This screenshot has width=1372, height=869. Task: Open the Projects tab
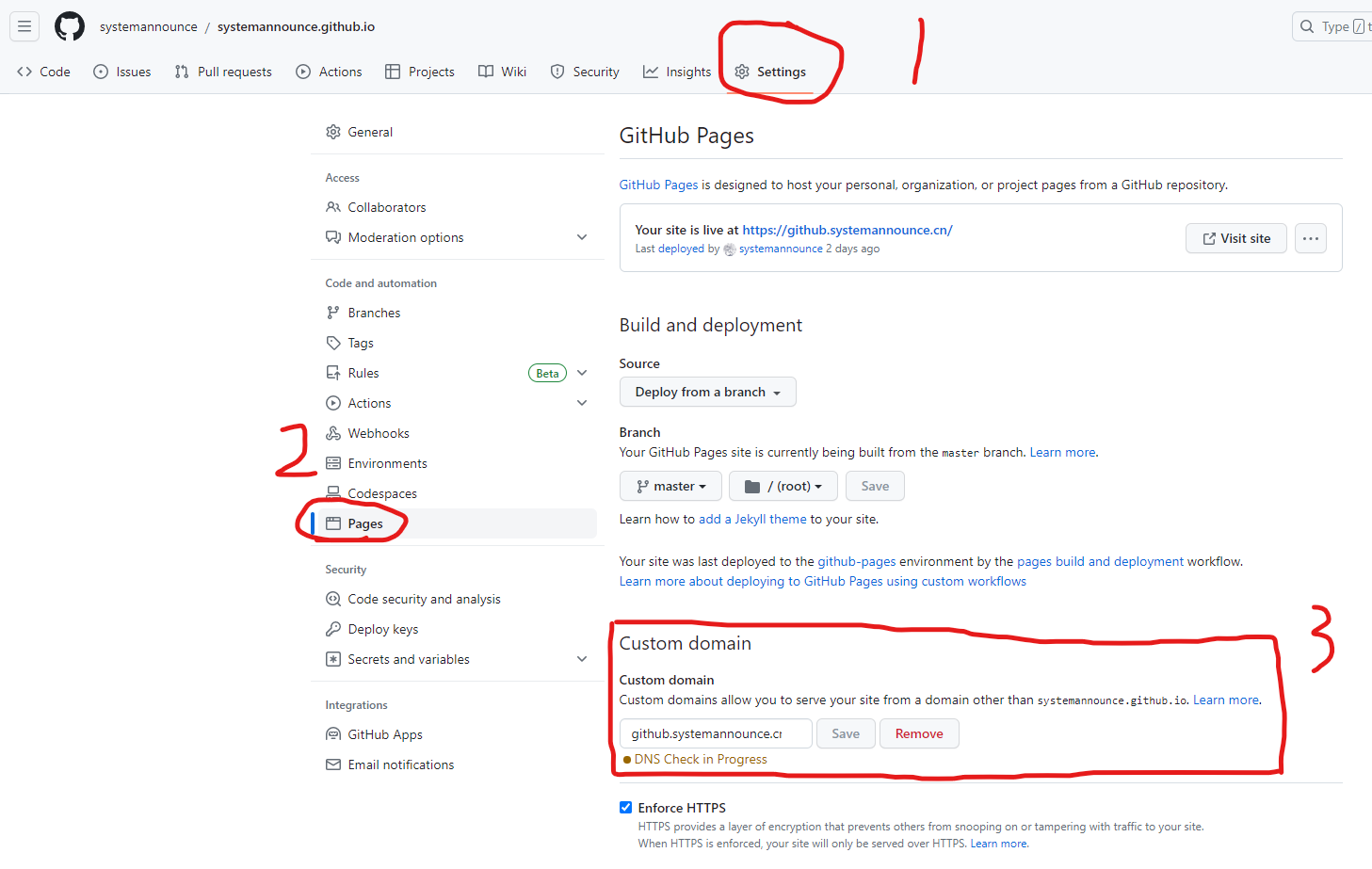tap(420, 72)
